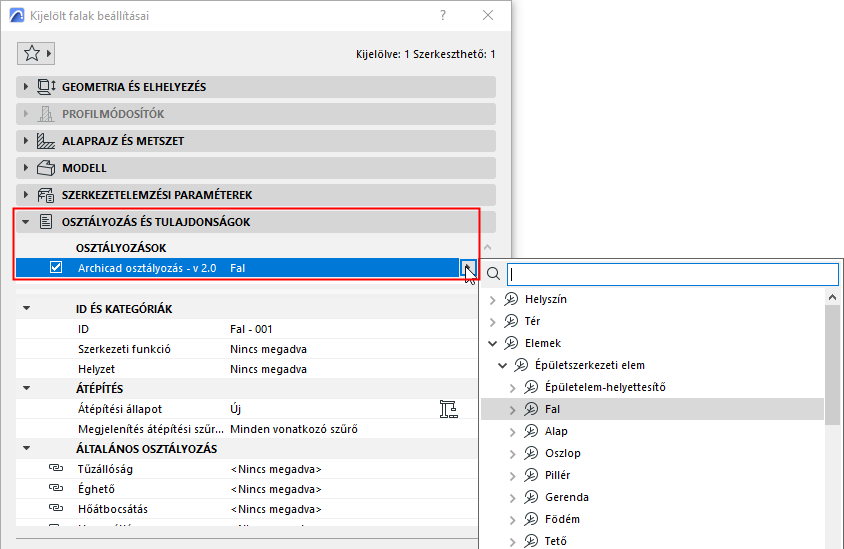Click the link icon next to Éghető
Image resolution: width=844 pixels, height=549 pixels.
tap(55, 488)
